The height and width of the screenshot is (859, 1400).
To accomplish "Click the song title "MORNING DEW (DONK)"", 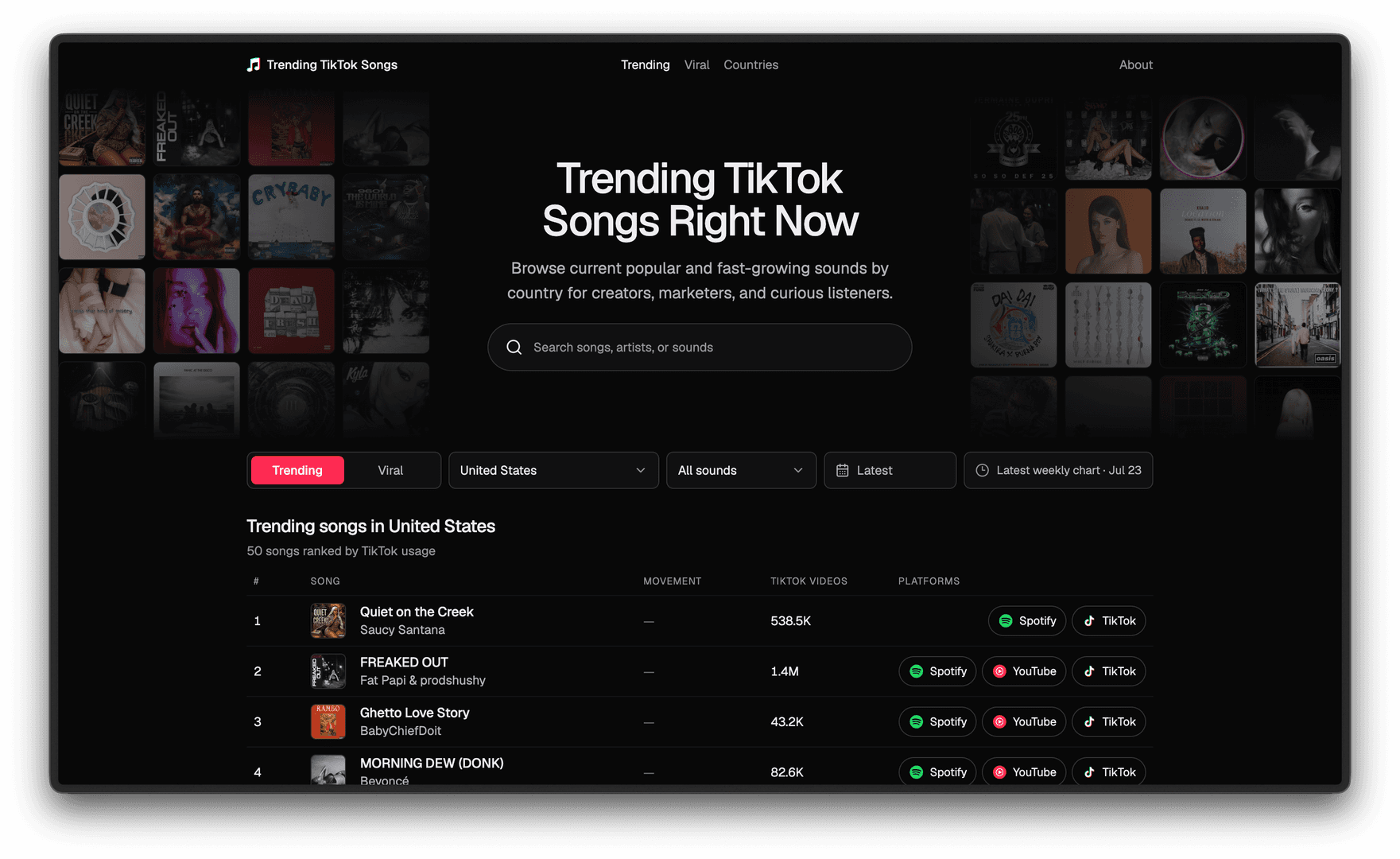I will click(432, 764).
